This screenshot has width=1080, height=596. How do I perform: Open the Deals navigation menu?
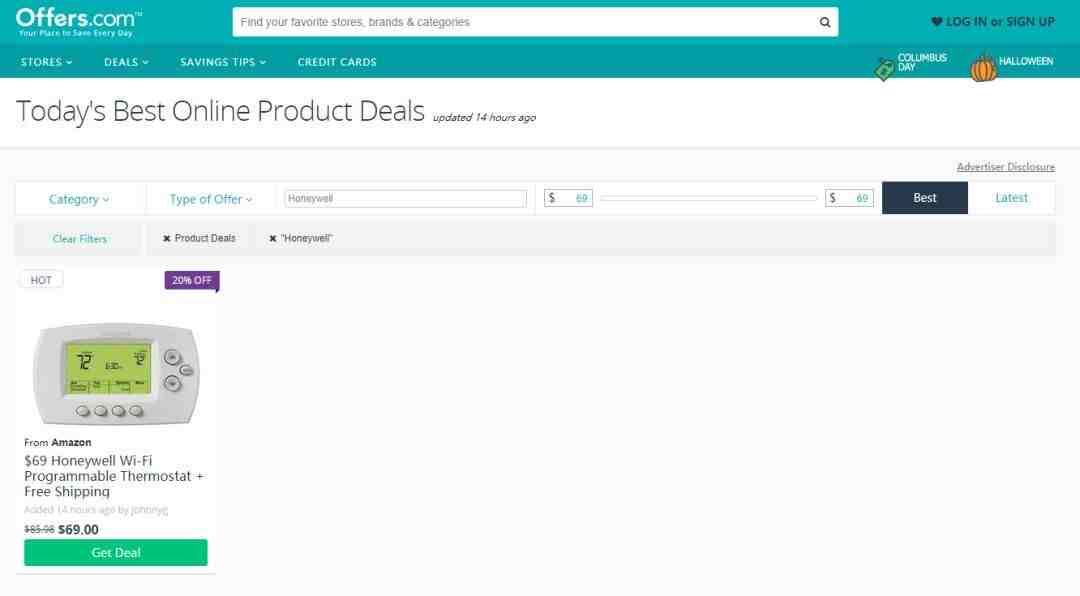[126, 62]
